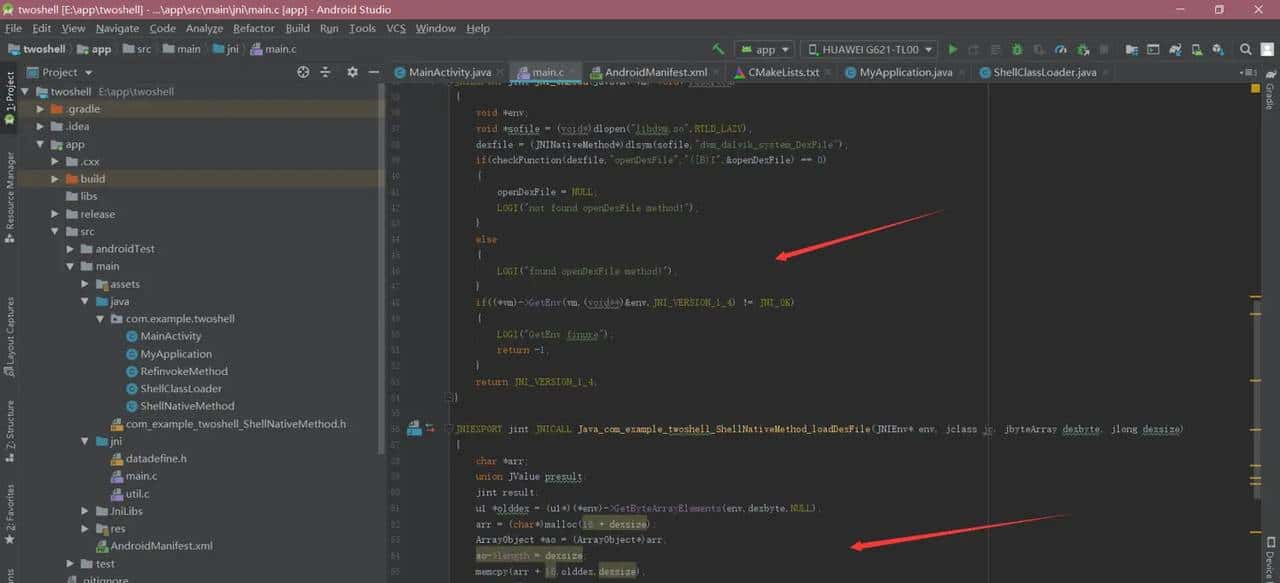This screenshot has height=583, width=1280.
Task: Click the green Run app button
Action: point(952,49)
